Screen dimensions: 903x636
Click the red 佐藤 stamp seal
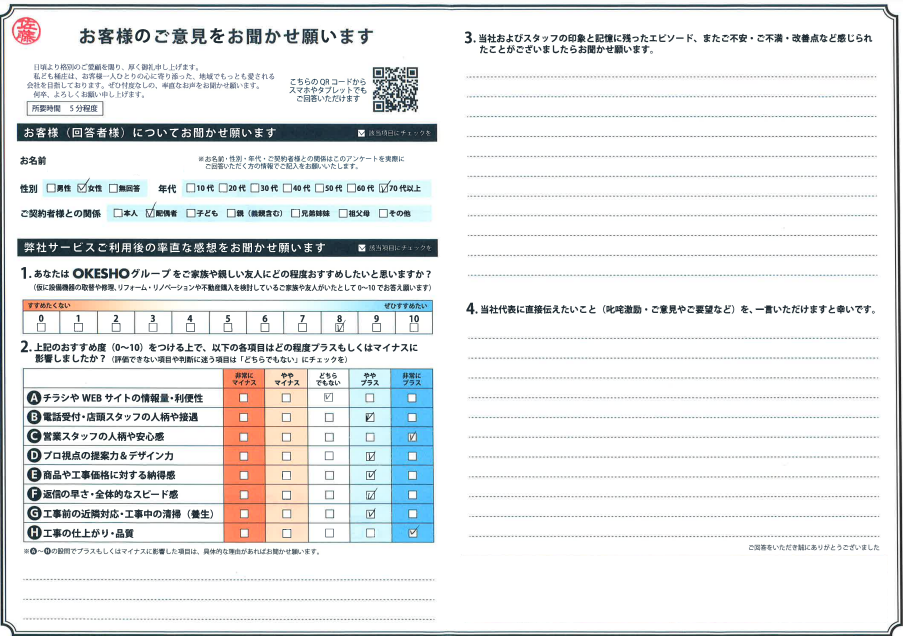(x=25, y=34)
